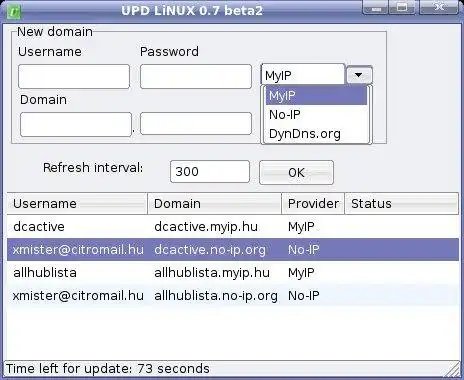Viewport: 464px width, 380px height.
Task: Click the provider combo box showing MyIP
Action: pos(303,74)
